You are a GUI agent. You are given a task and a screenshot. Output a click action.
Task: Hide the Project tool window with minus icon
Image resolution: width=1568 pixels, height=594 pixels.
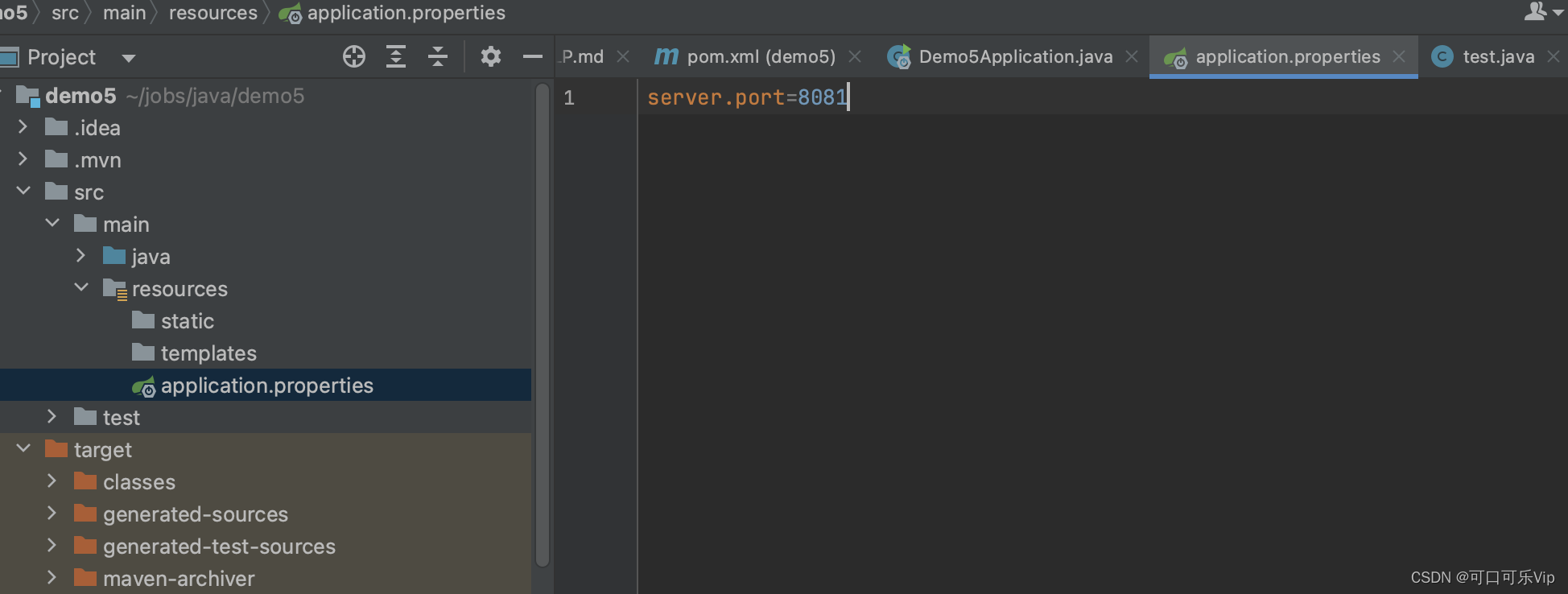(x=533, y=56)
